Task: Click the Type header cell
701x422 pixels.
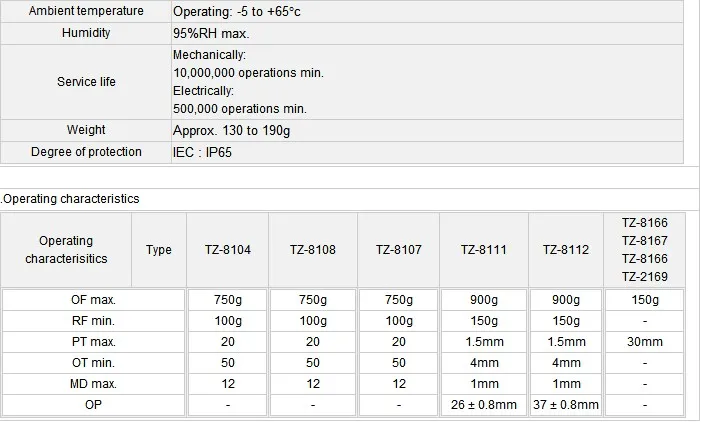Action: click(x=159, y=250)
